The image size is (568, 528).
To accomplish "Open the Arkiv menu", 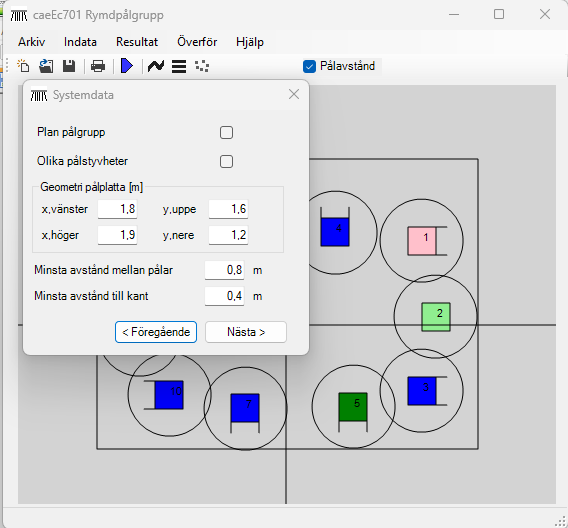I will [x=32, y=42].
